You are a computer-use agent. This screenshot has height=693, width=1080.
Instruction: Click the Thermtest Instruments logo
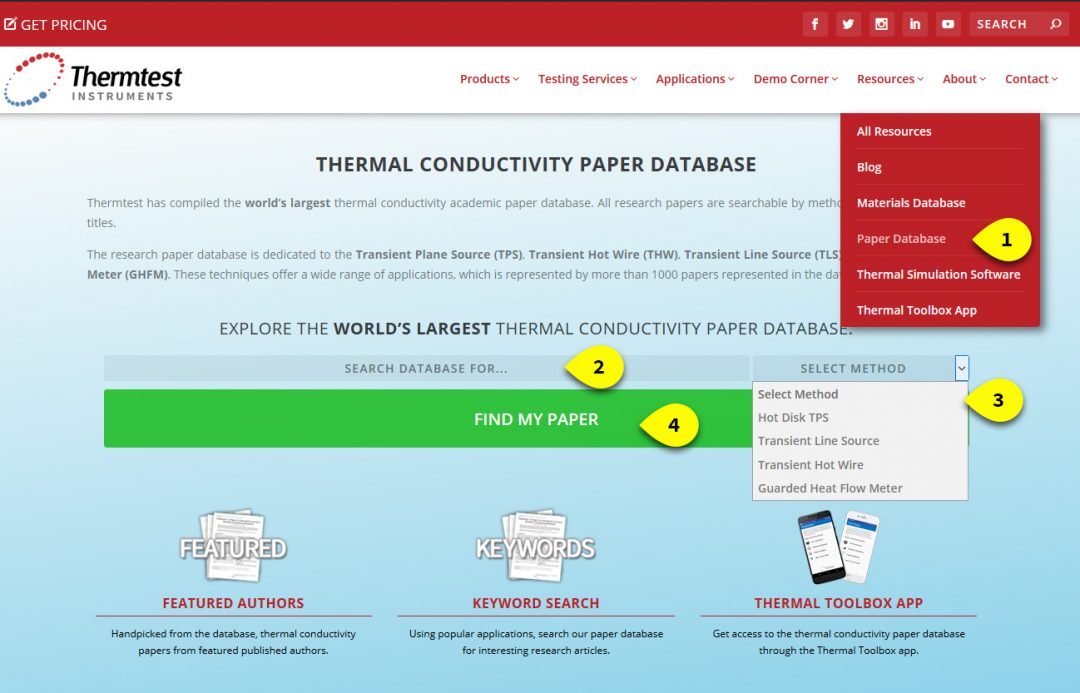pyautogui.click(x=95, y=78)
